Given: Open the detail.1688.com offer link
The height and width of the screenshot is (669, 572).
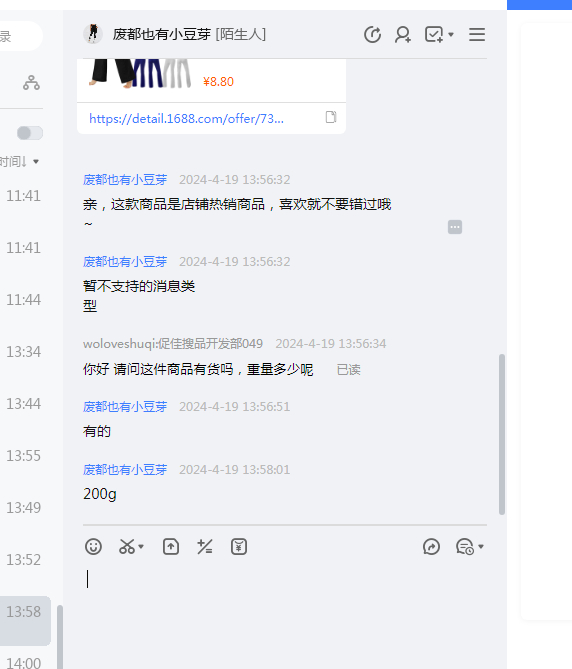Looking at the screenshot, I should [186, 118].
